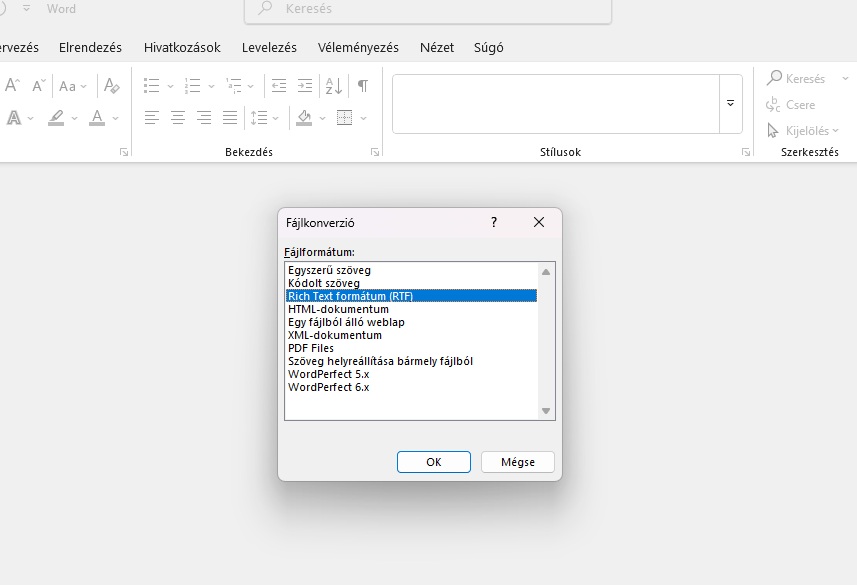Click the Sort (A-Z) icon in ribbon
This screenshot has width=857, height=585.
334,86
